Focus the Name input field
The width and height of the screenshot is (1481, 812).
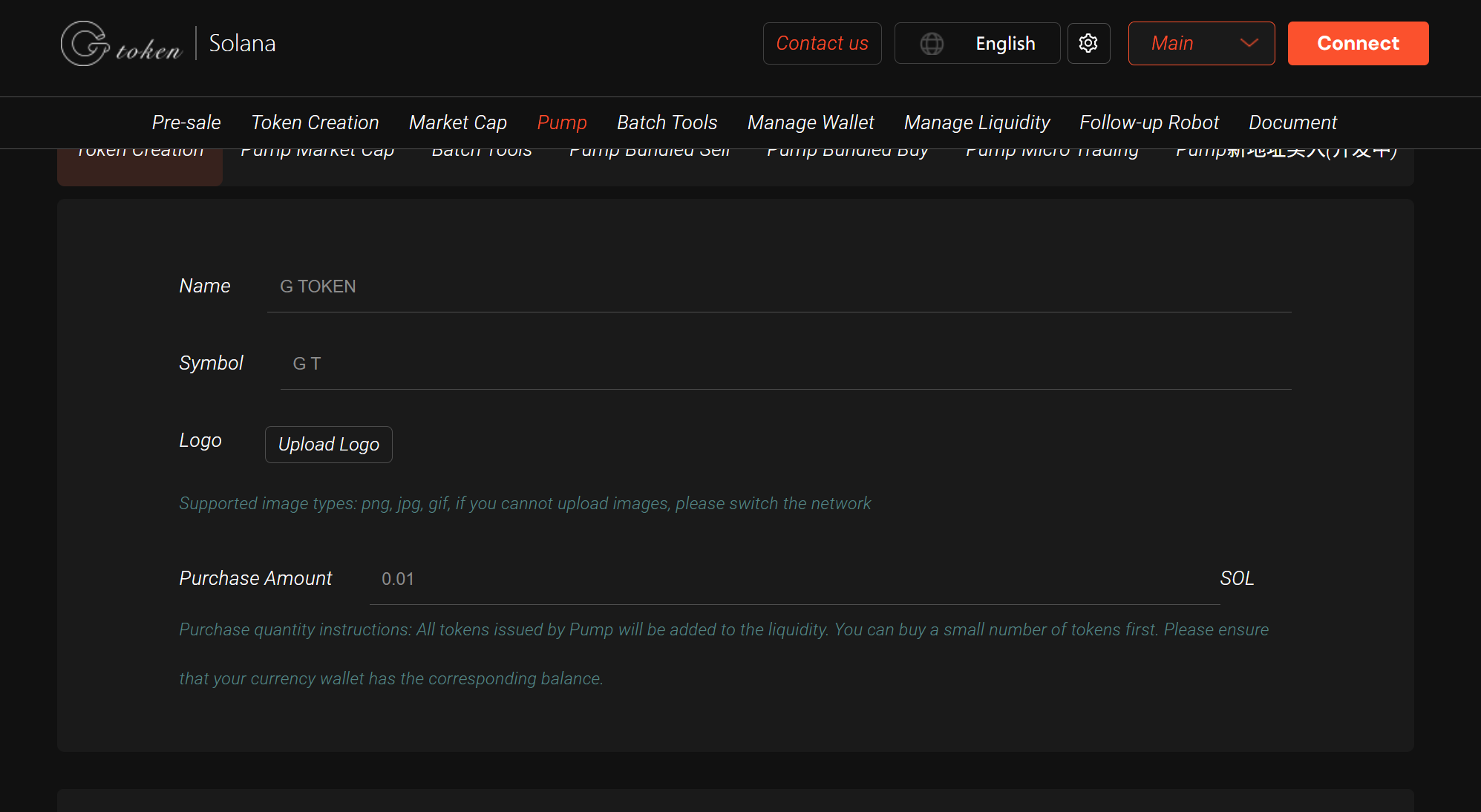click(x=779, y=287)
